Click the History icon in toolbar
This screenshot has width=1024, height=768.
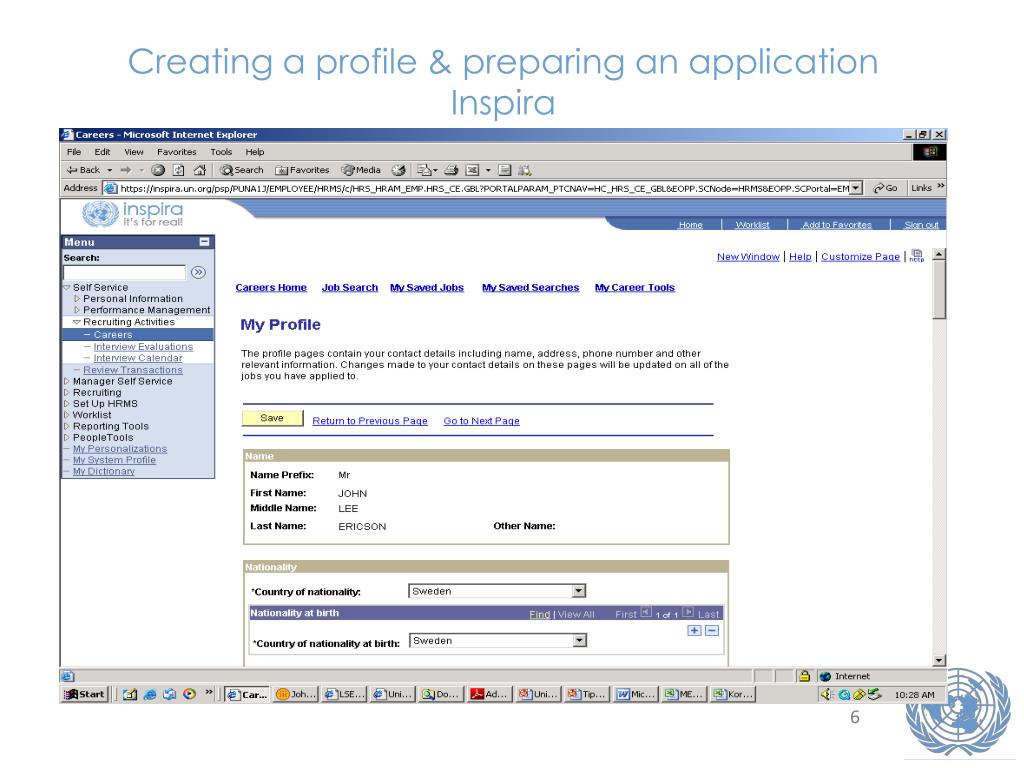[x=398, y=170]
